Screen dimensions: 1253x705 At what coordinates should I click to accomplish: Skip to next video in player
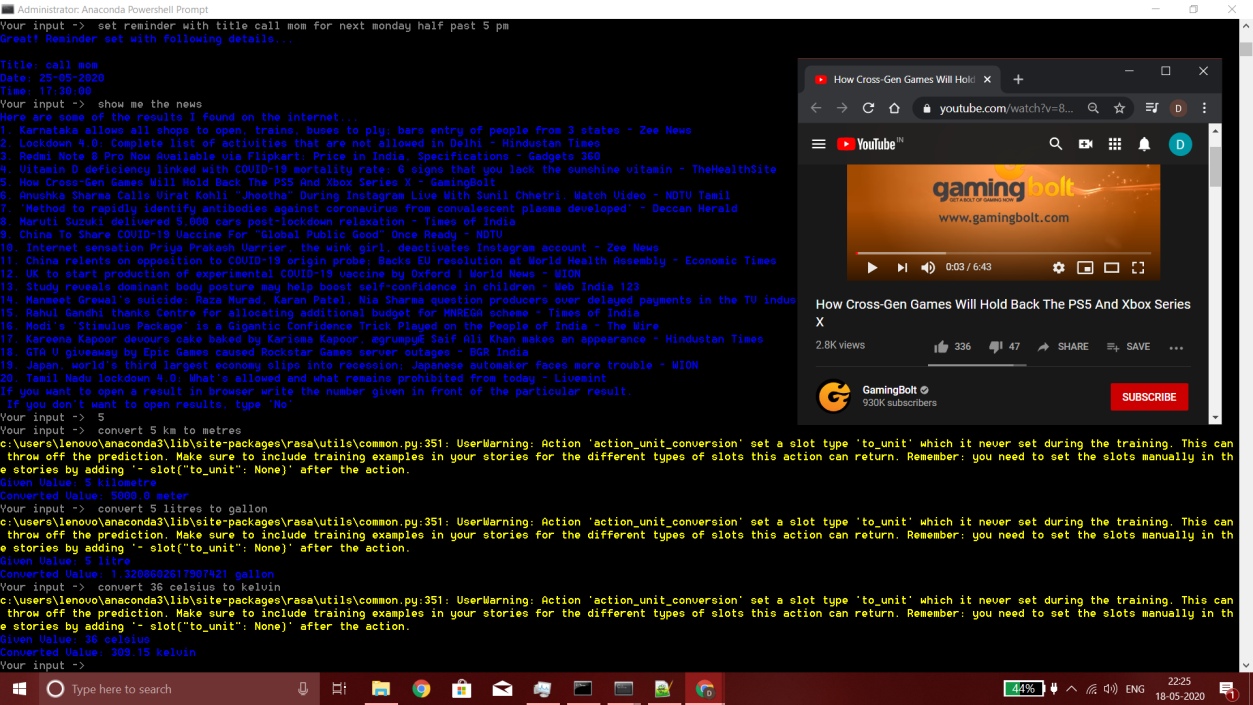pos(902,268)
